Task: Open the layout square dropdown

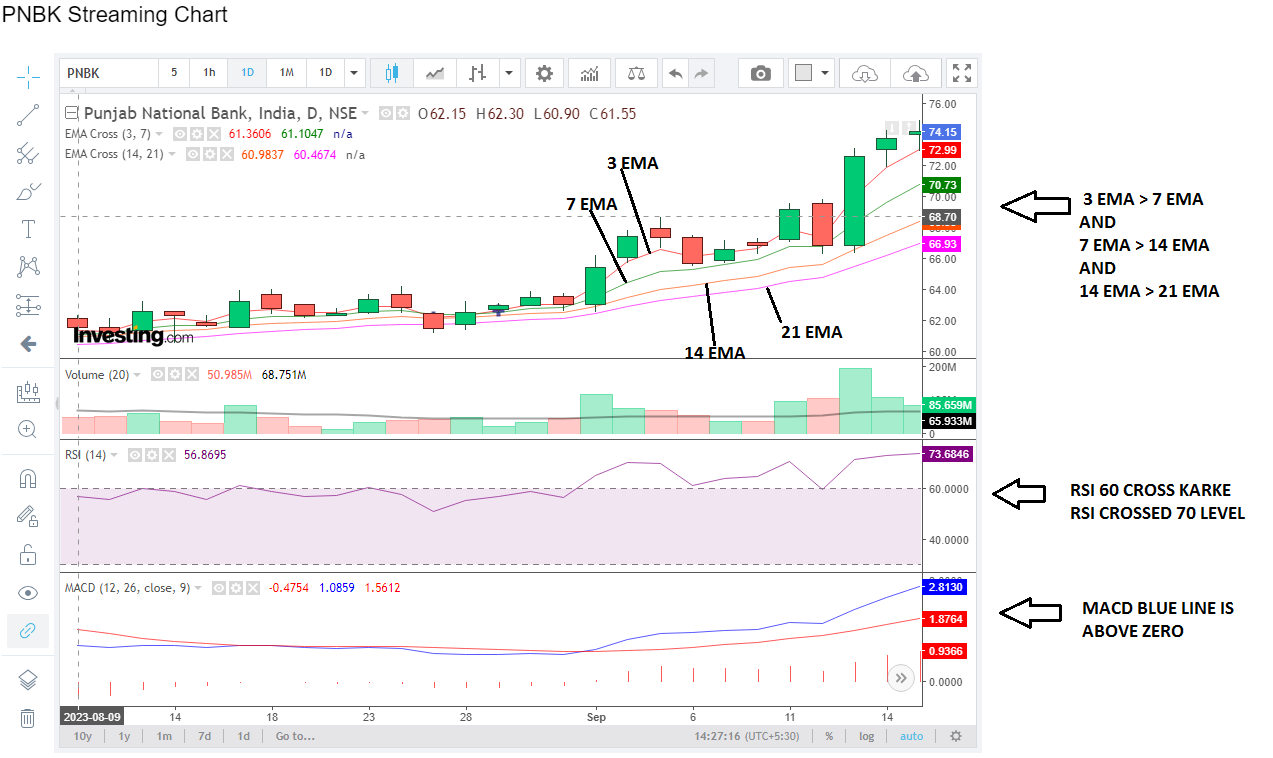Action: 811,73
